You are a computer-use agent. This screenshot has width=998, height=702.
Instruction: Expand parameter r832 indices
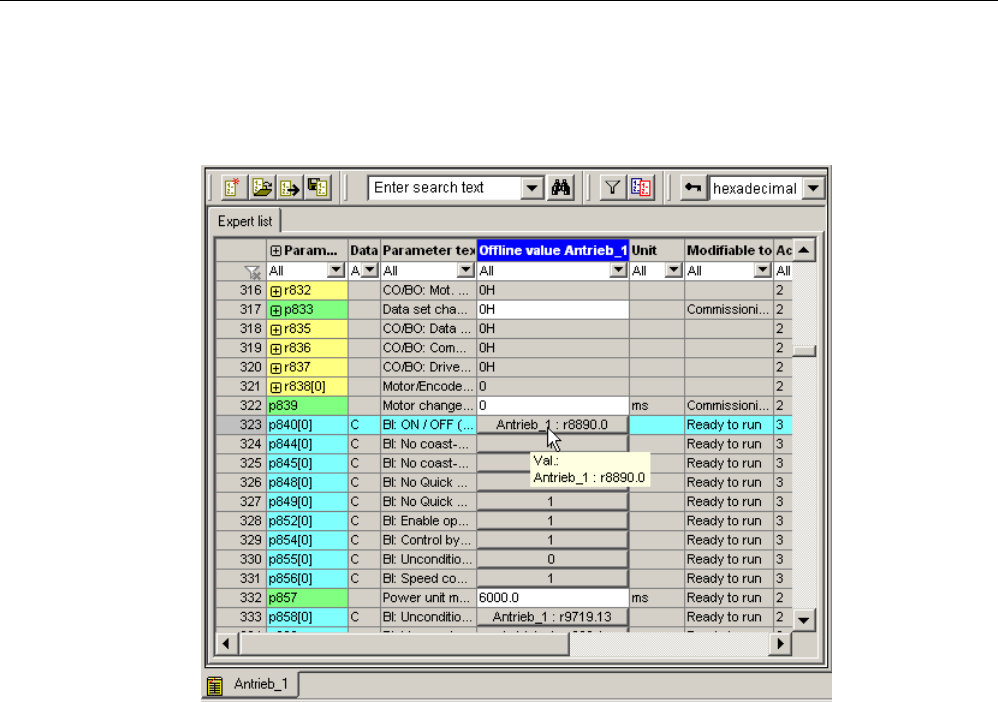click(x=276, y=291)
